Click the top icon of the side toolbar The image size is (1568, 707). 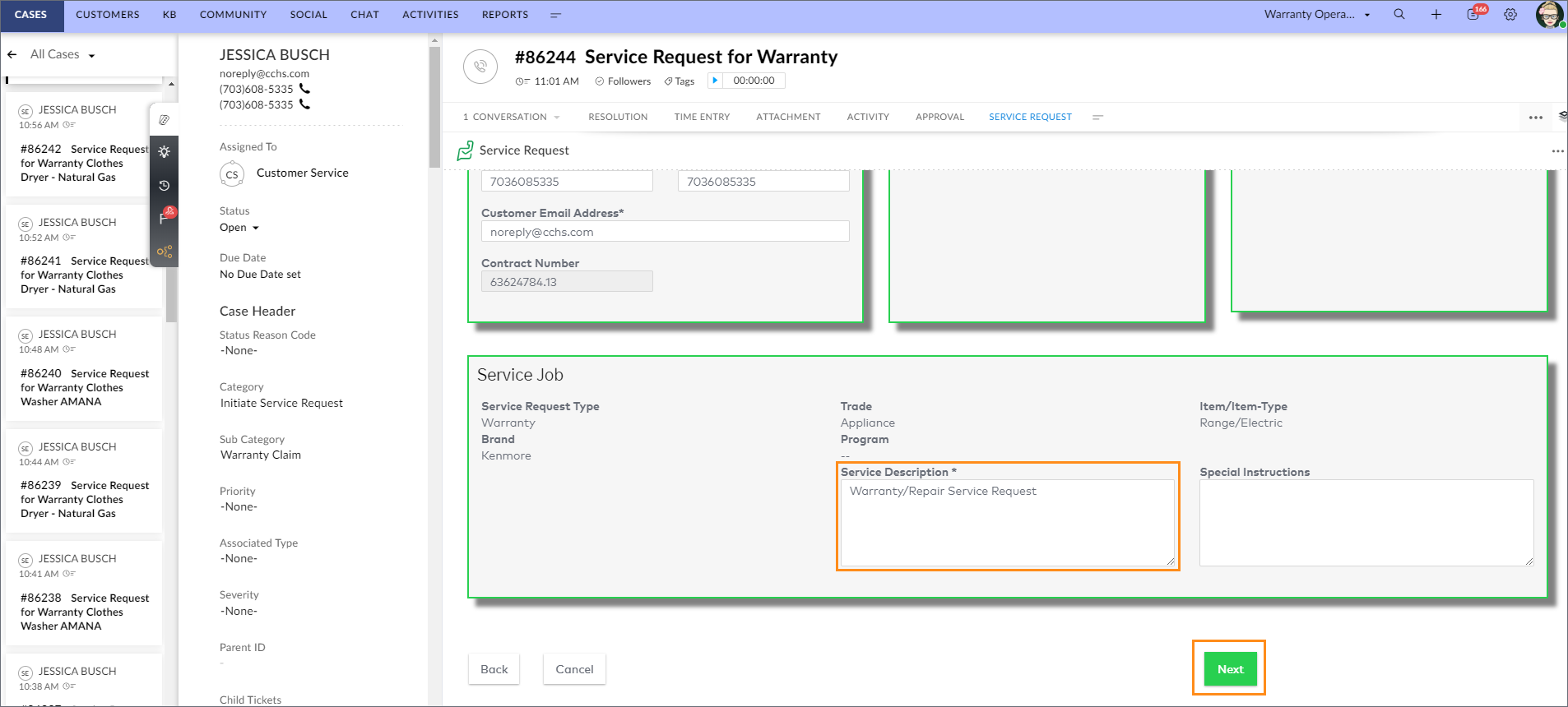click(165, 120)
